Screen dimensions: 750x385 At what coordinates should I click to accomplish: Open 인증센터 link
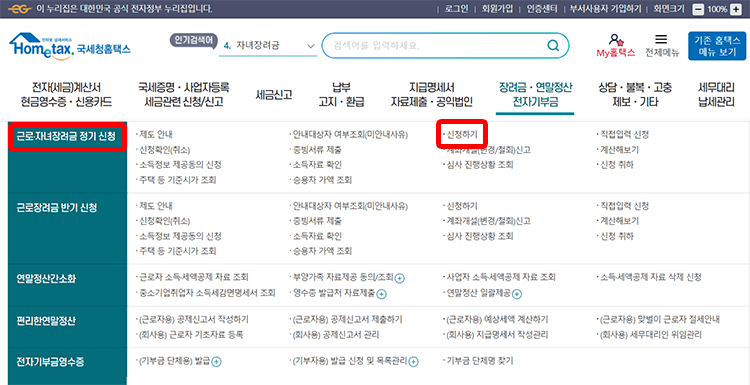(542, 9)
